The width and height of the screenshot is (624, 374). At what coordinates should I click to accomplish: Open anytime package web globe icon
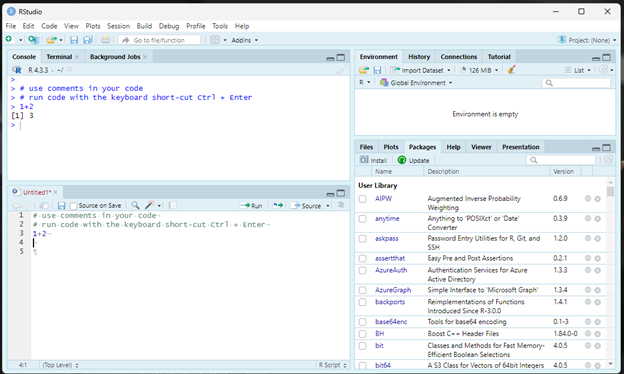tap(587, 218)
